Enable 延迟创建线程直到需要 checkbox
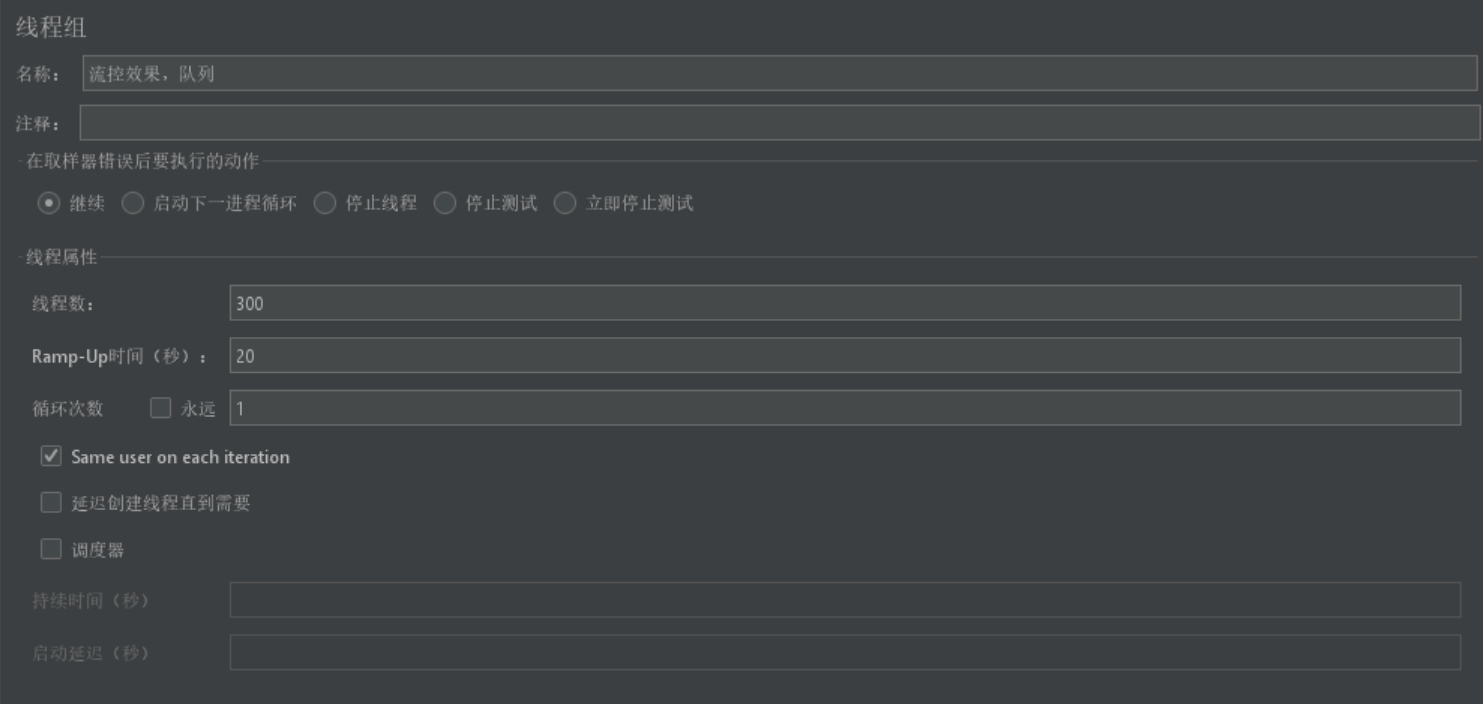This screenshot has height=704, width=1483. pyautogui.click(x=51, y=502)
